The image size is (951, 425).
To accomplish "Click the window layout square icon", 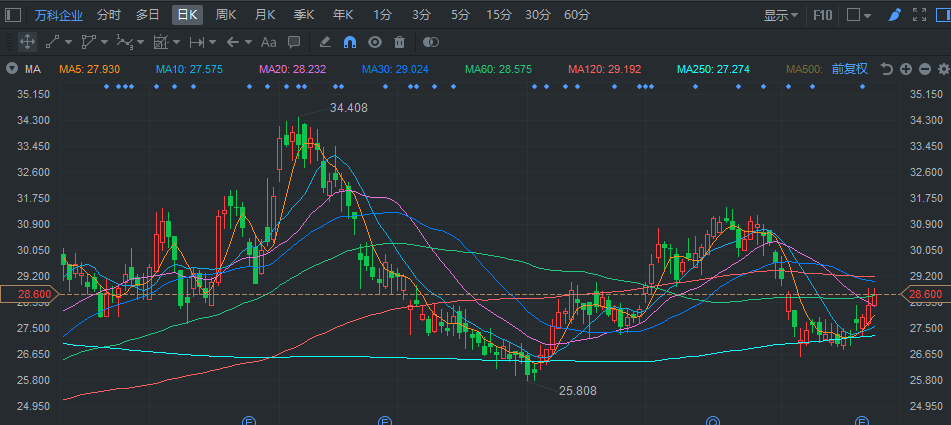I will click(853, 15).
